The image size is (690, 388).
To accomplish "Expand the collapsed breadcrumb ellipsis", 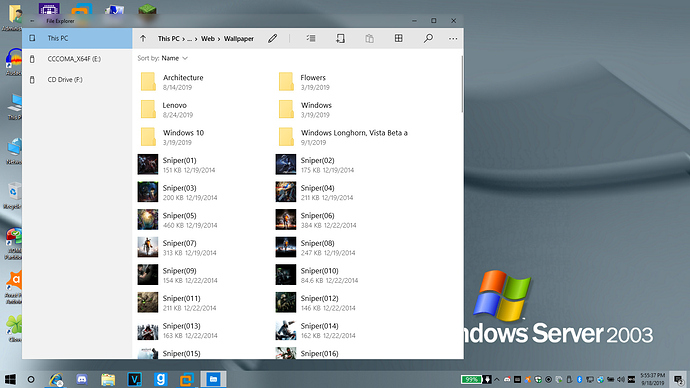I will point(190,39).
